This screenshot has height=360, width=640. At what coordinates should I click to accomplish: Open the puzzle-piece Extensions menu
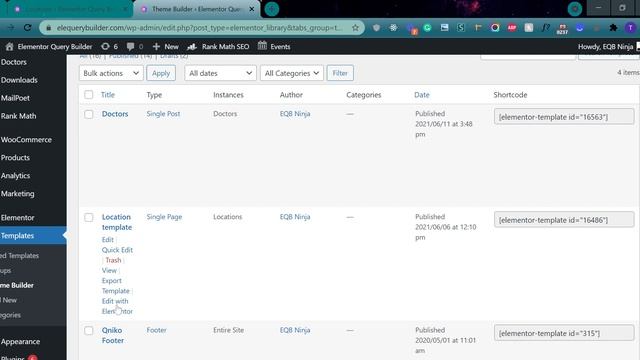pyautogui.click(x=613, y=28)
